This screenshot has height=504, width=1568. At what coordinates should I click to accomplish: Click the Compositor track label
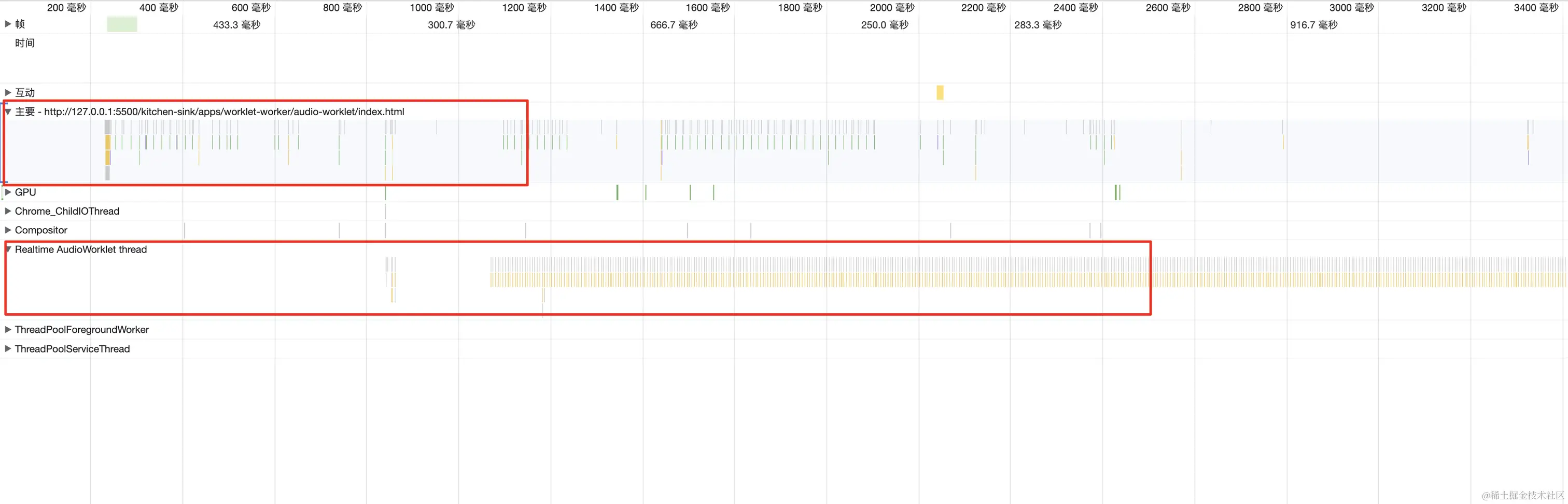[41, 230]
